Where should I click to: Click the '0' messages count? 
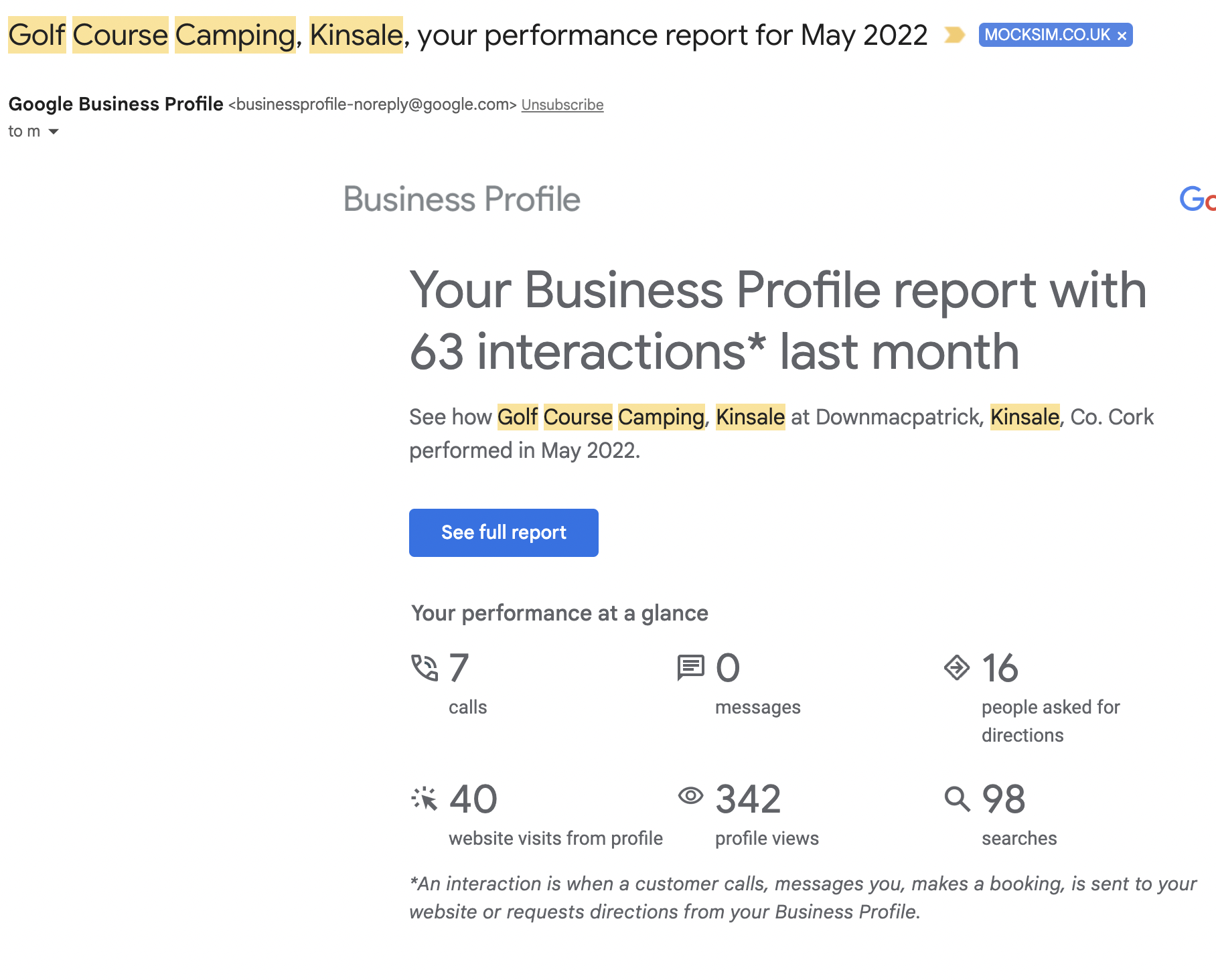[728, 668]
